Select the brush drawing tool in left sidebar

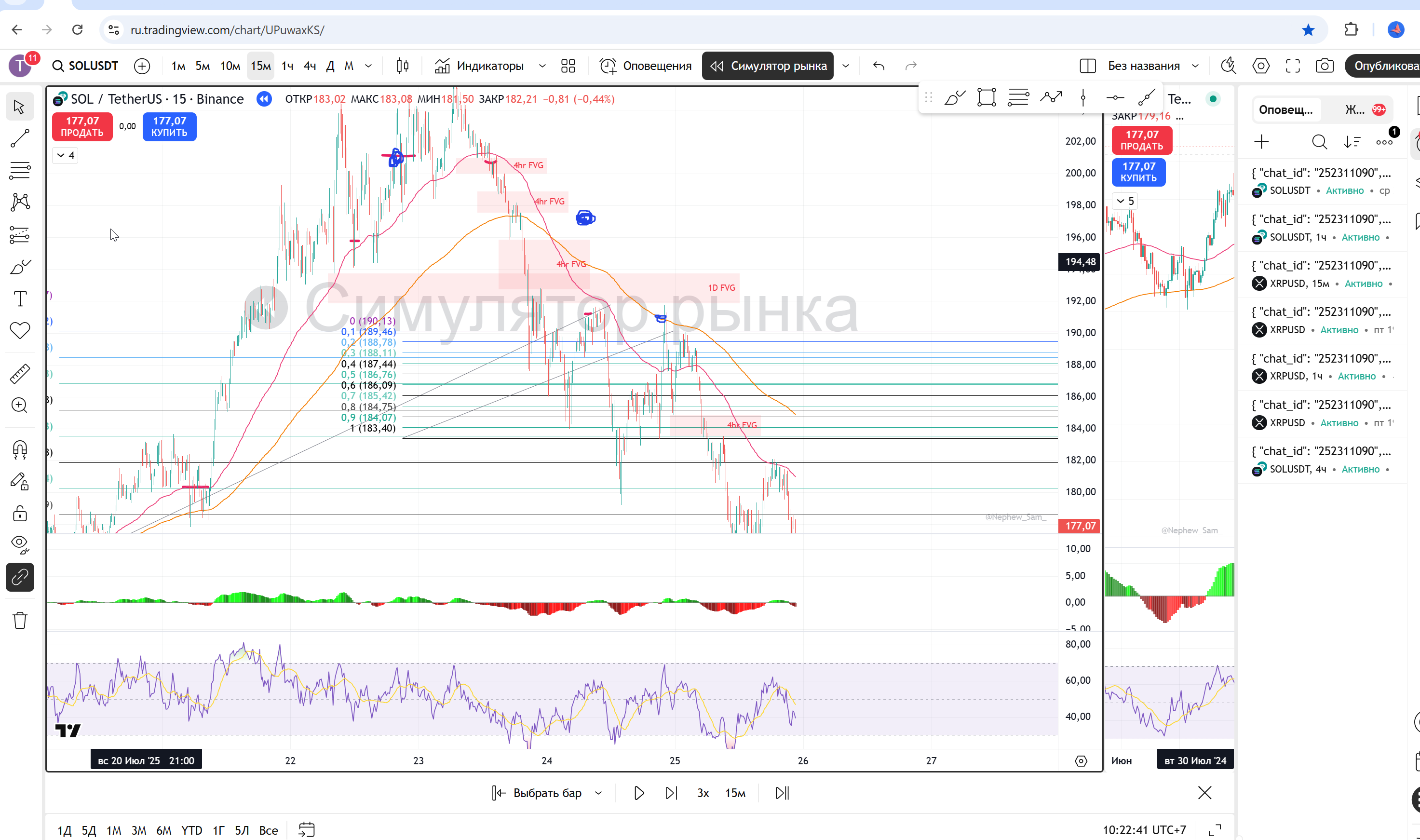click(x=20, y=267)
